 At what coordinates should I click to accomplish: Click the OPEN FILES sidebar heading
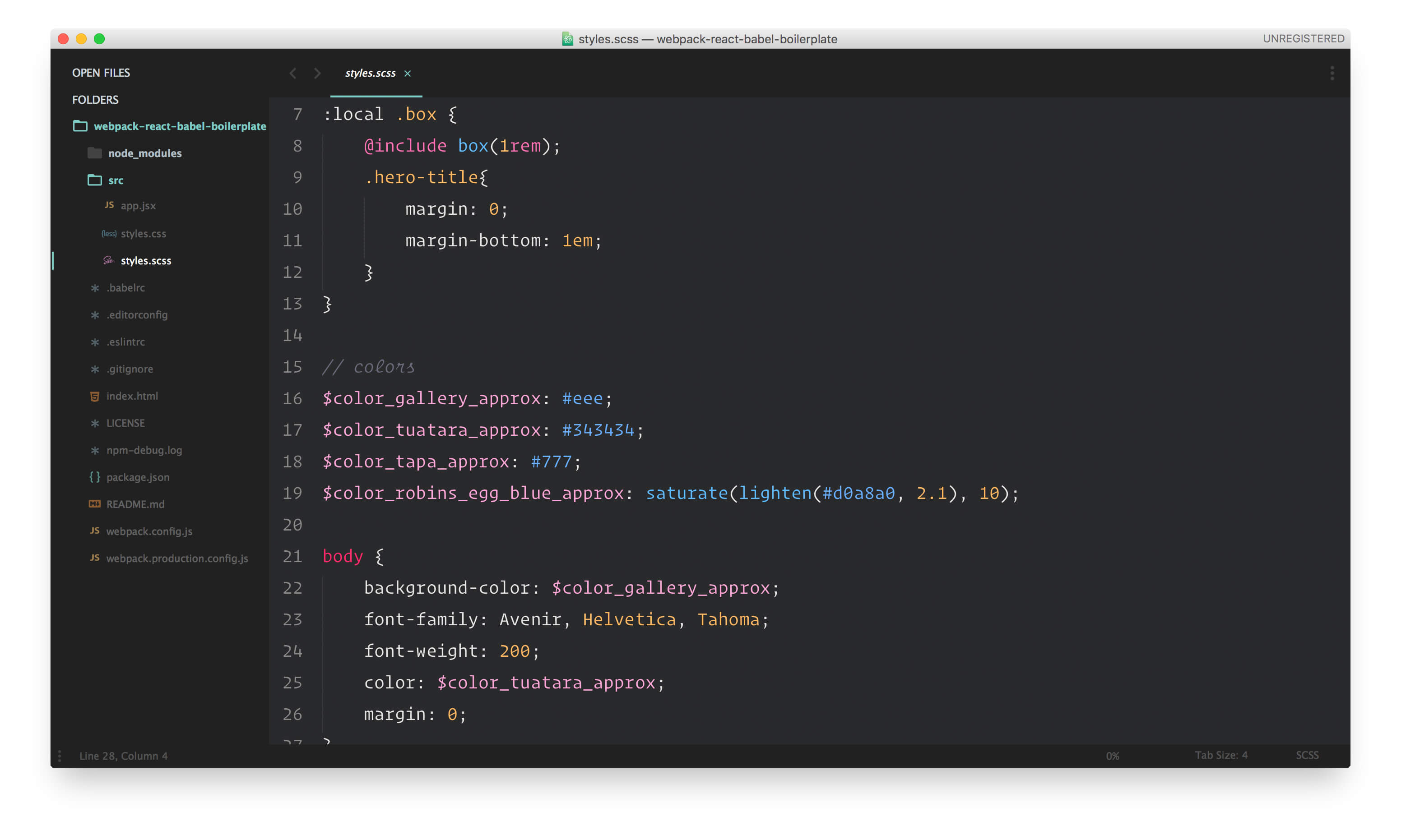coord(101,73)
